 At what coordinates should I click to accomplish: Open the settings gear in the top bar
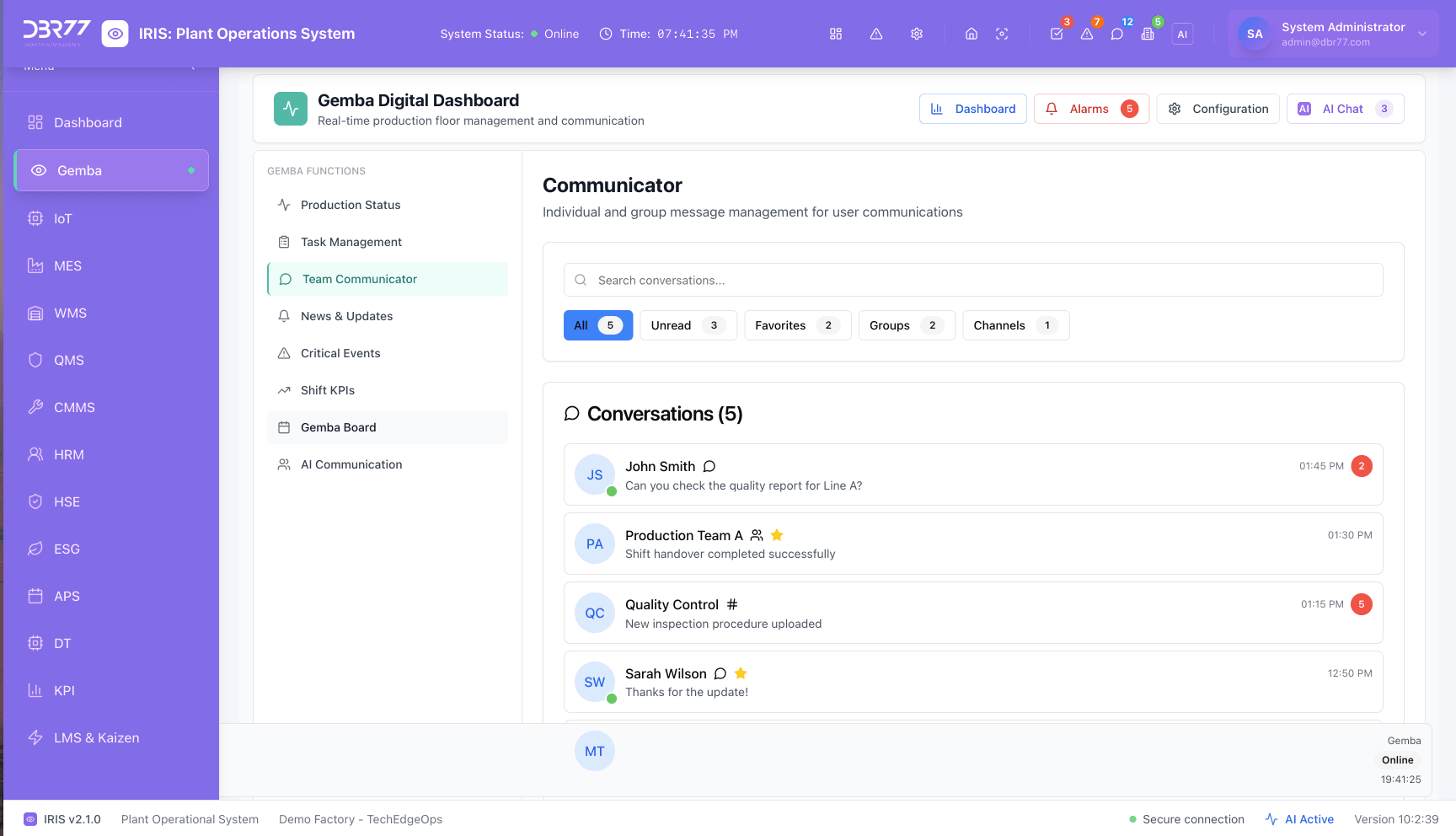(x=917, y=34)
